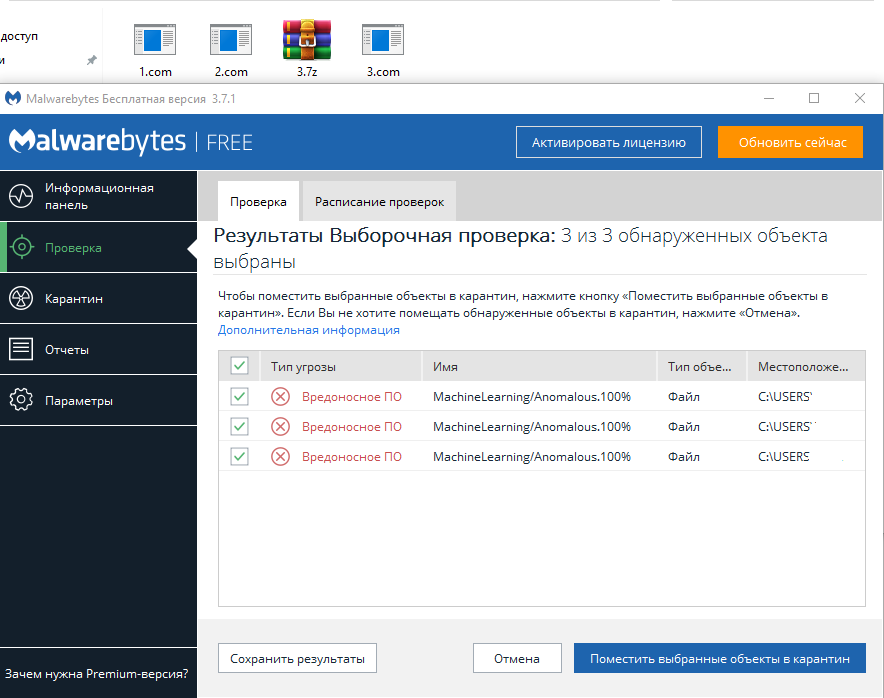Viewport: 884px width, 698px height.
Task: Open Зачем нужна Premium-версия? link
Action: 96,674
